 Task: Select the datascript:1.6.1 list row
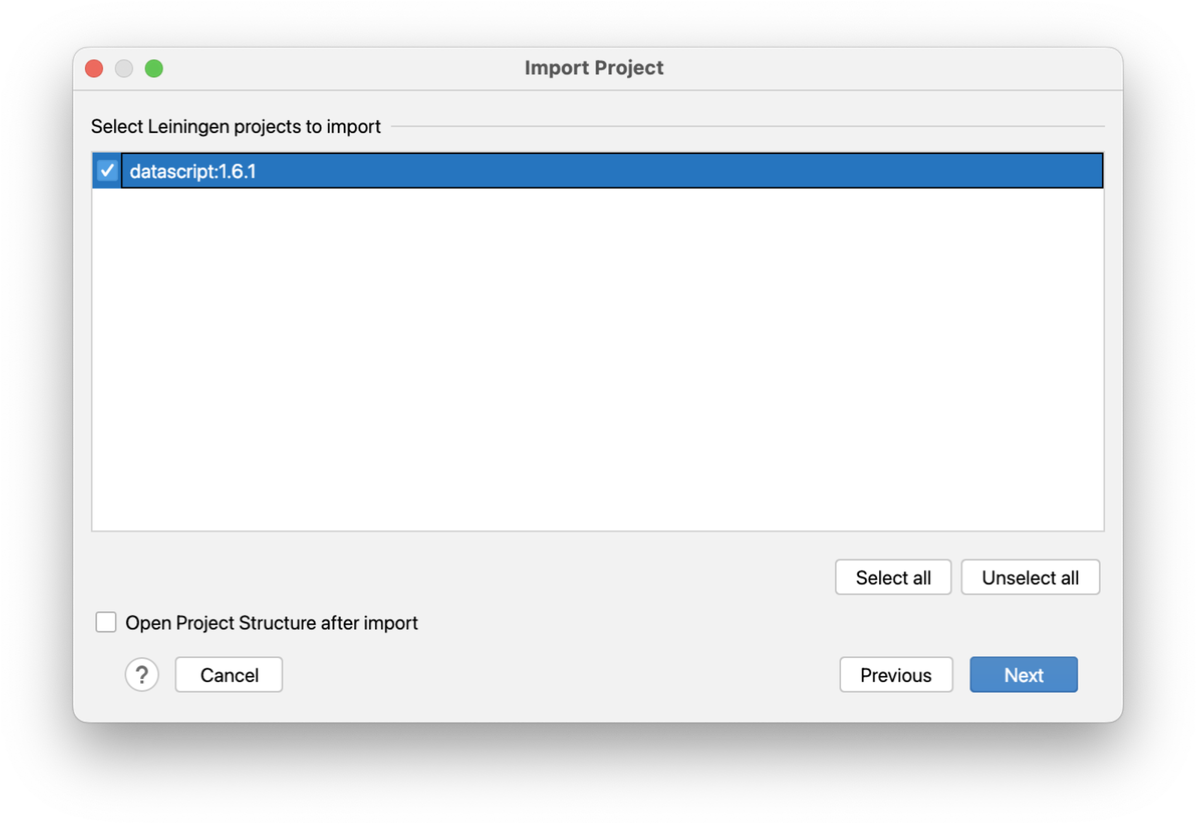(x=598, y=170)
